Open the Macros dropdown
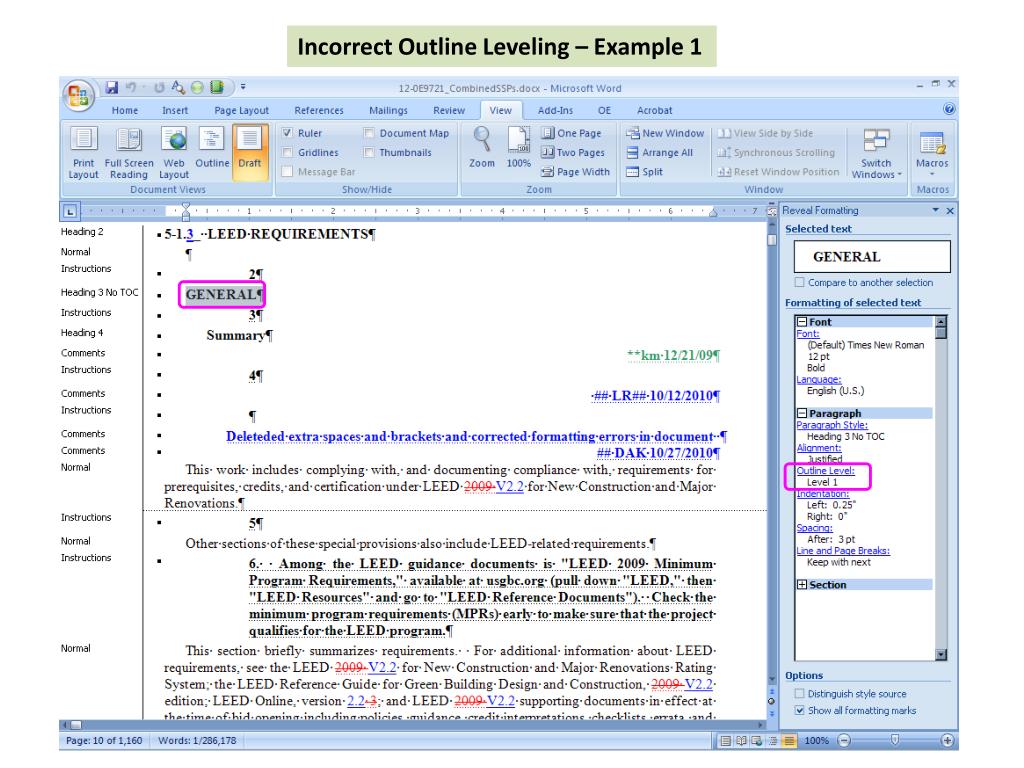The image size is (1024, 768). coord(932,153)
